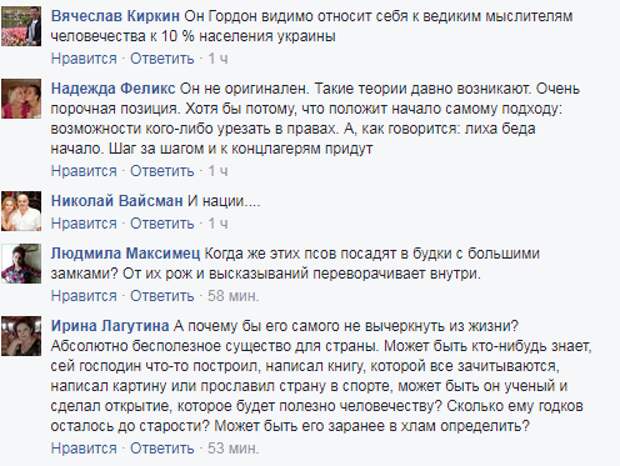Screen dimensions: 620x466
Task: Reply to Надежда Феликс's comment
Action: tap(162, 171)
